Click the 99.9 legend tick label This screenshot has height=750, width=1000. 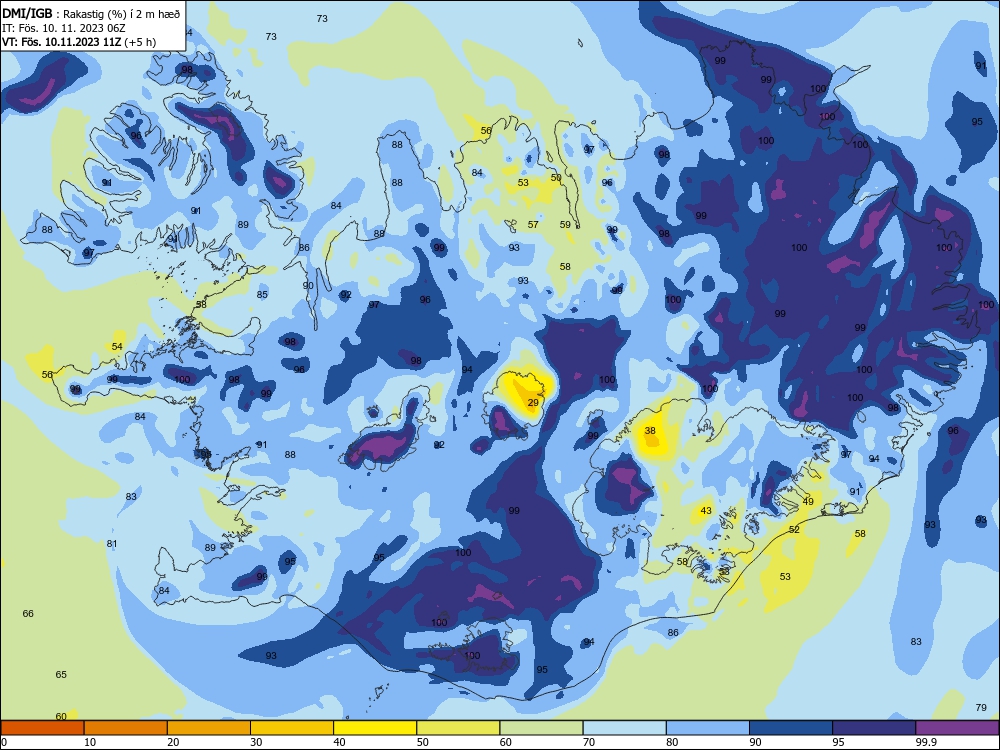[925, 742]
